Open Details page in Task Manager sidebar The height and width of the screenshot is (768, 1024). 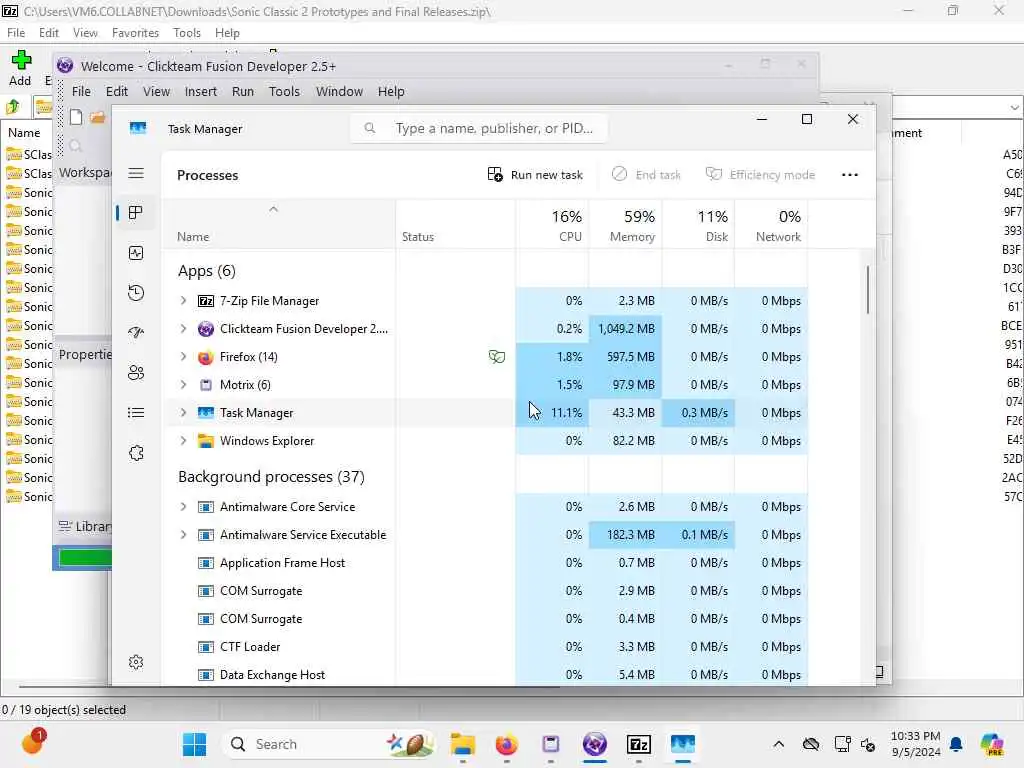[x=136, y=413]
